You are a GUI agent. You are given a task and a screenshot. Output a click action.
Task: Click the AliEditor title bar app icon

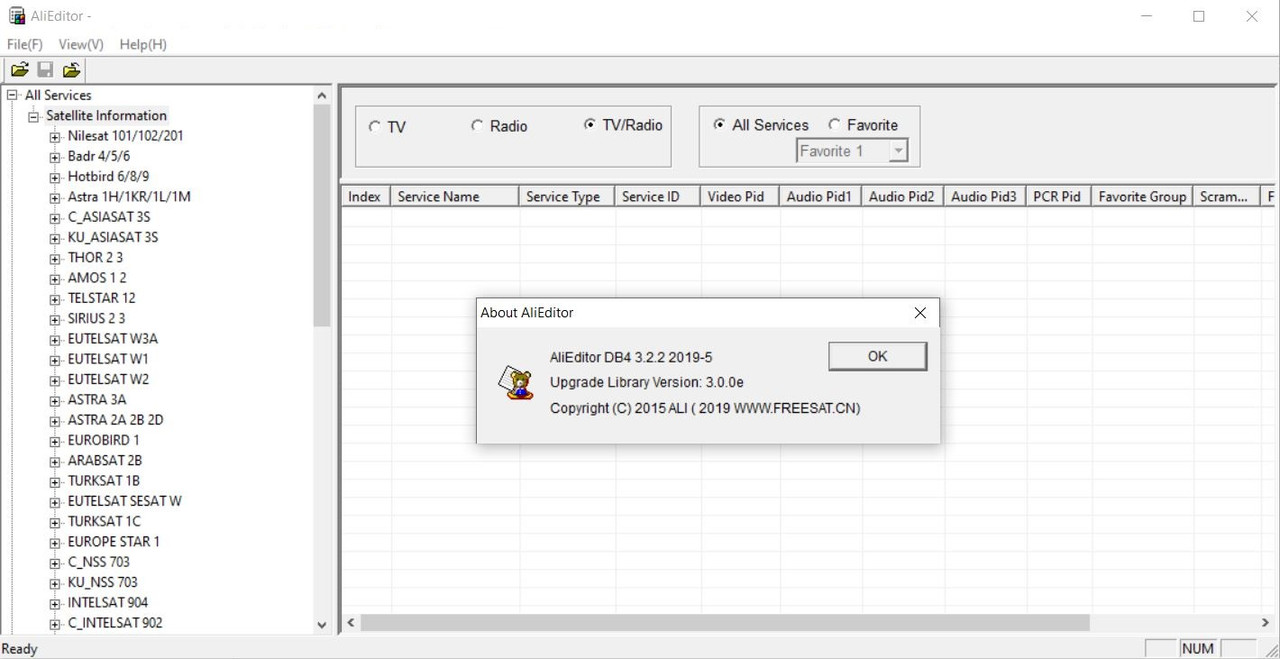click(17, 16)
